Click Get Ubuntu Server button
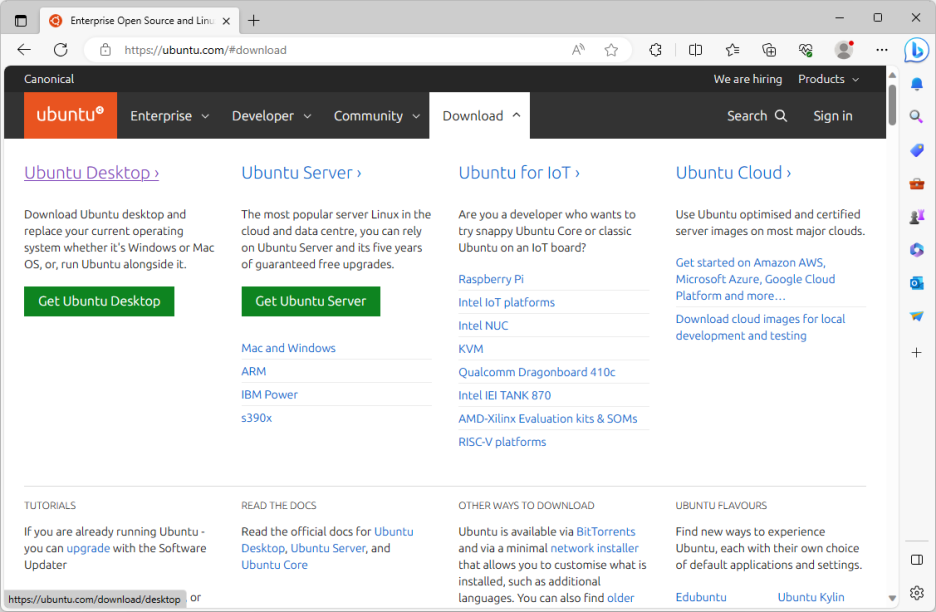The height and width of the screenshot is (612, 936). tap(310, 302)
